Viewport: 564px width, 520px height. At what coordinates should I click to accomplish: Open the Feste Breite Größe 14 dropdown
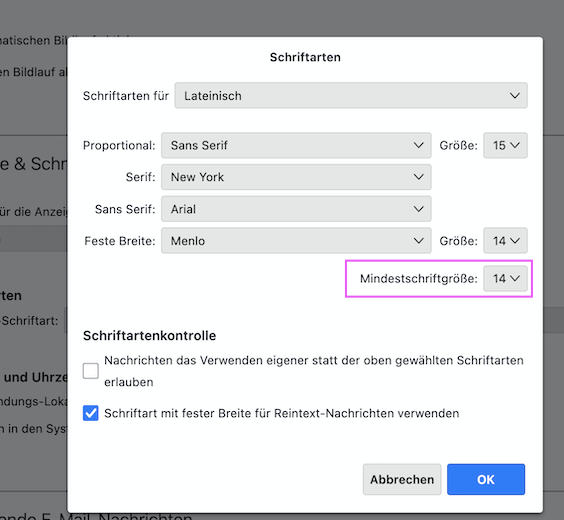click(x=505, y=241)
